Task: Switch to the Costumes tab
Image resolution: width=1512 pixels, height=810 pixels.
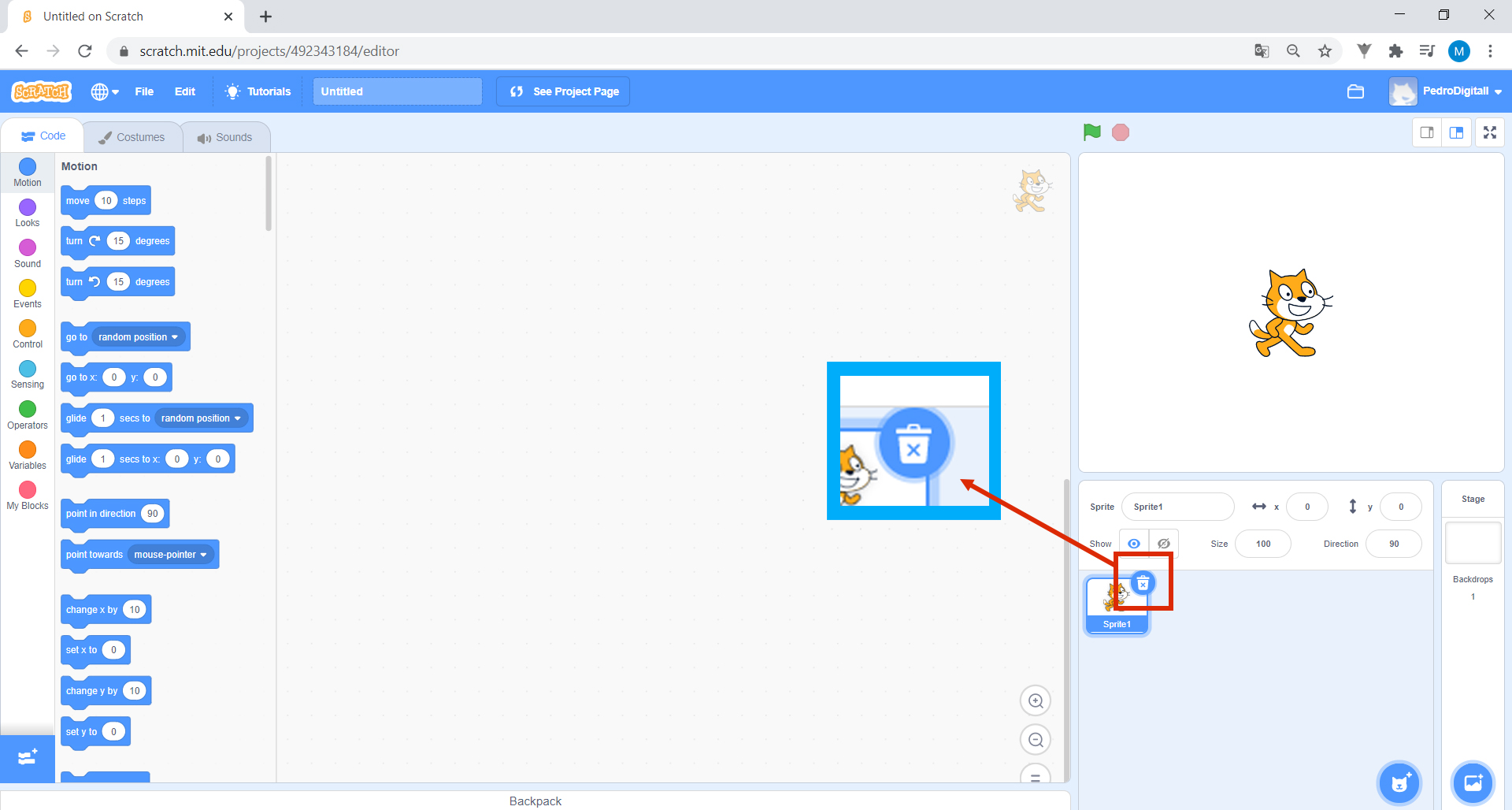Action: click(132, 137)
